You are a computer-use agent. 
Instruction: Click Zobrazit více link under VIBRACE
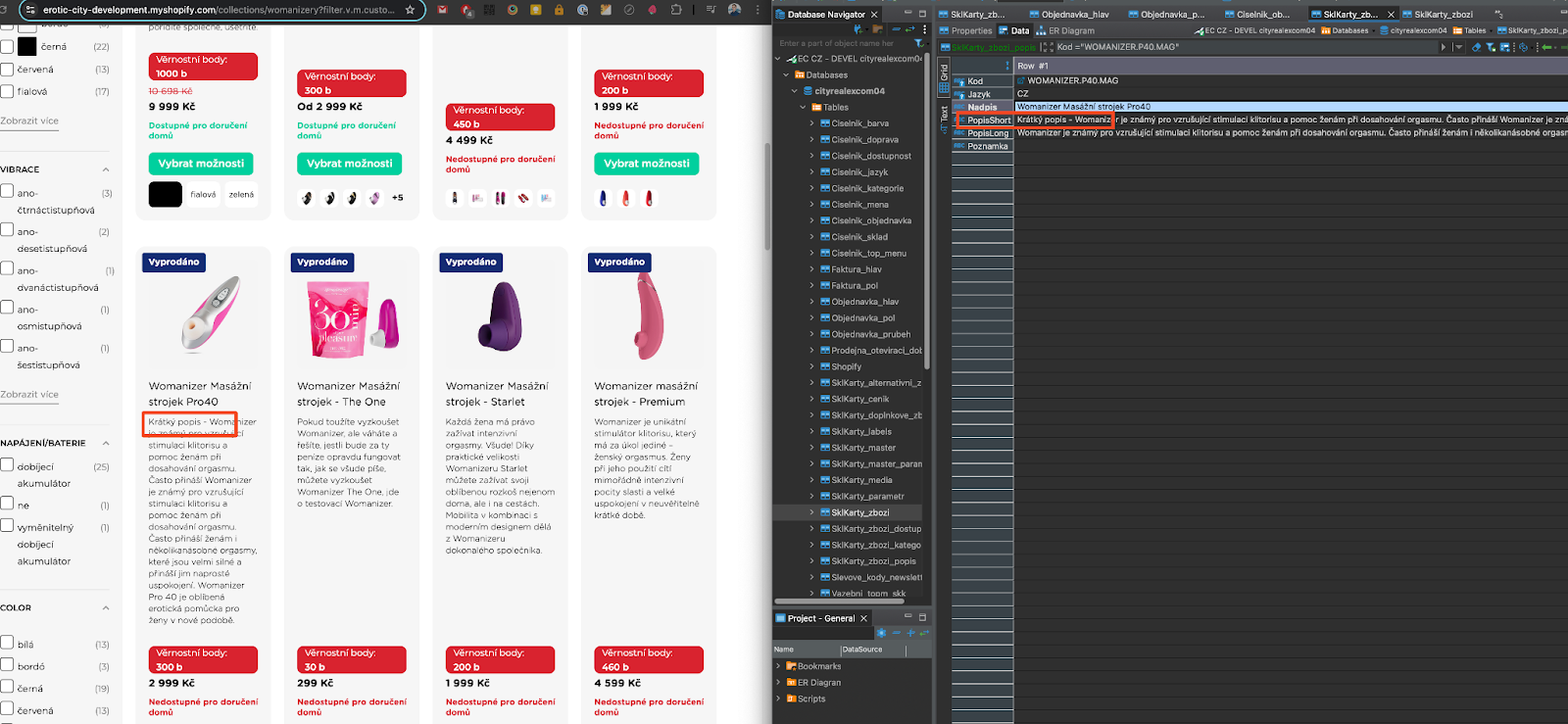29,394
